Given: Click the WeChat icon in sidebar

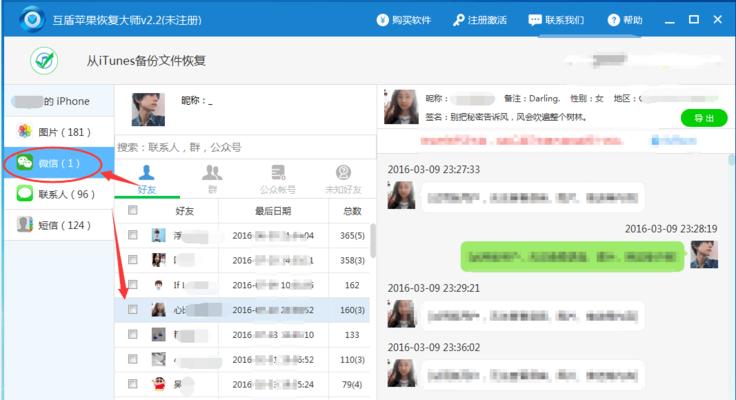Looking at the screenshot, I should coord(24,162).
